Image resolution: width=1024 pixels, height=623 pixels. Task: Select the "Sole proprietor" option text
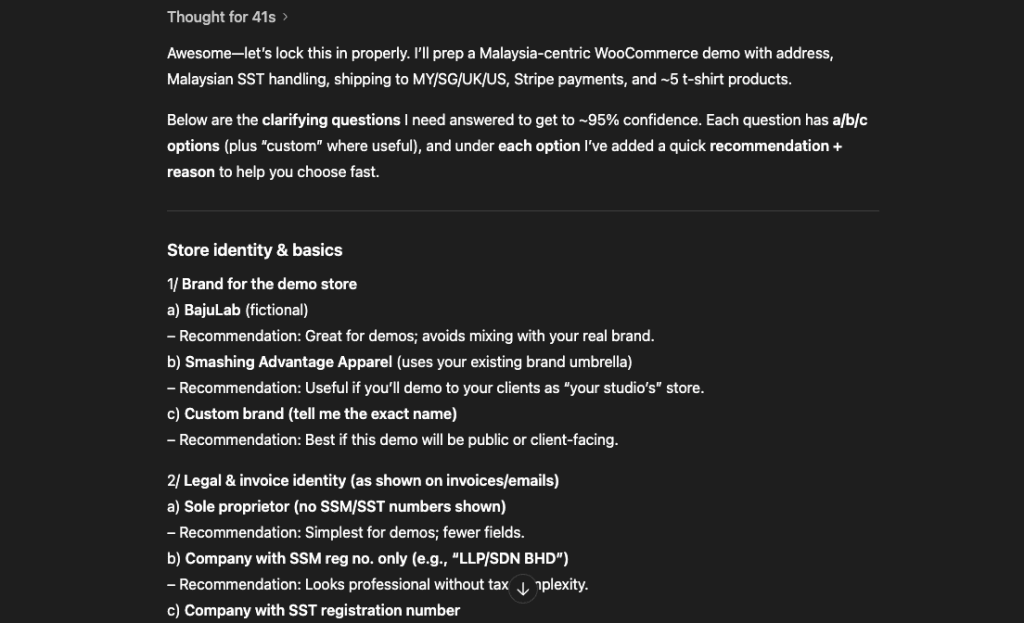tap(344, 507)
